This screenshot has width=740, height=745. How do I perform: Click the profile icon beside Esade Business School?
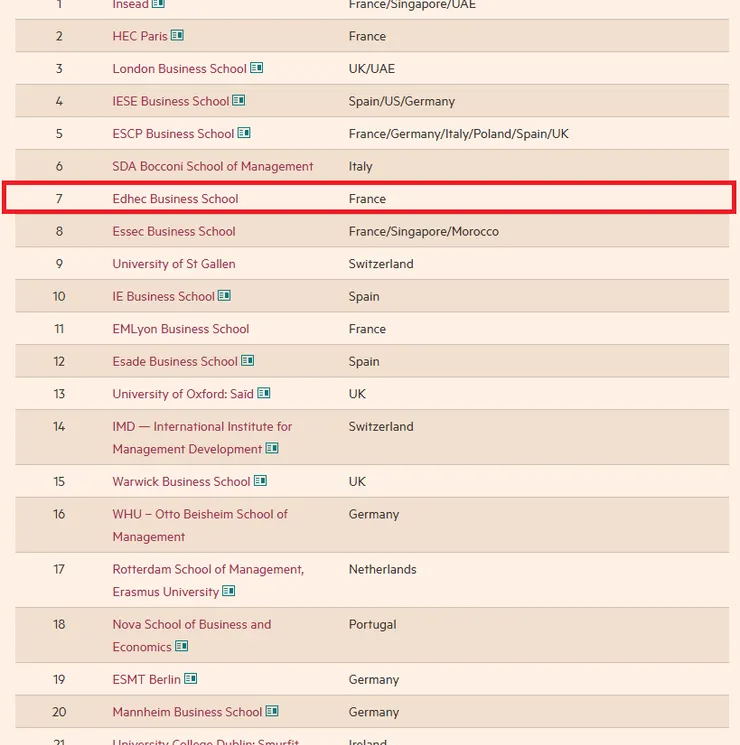tap(248, 361)
